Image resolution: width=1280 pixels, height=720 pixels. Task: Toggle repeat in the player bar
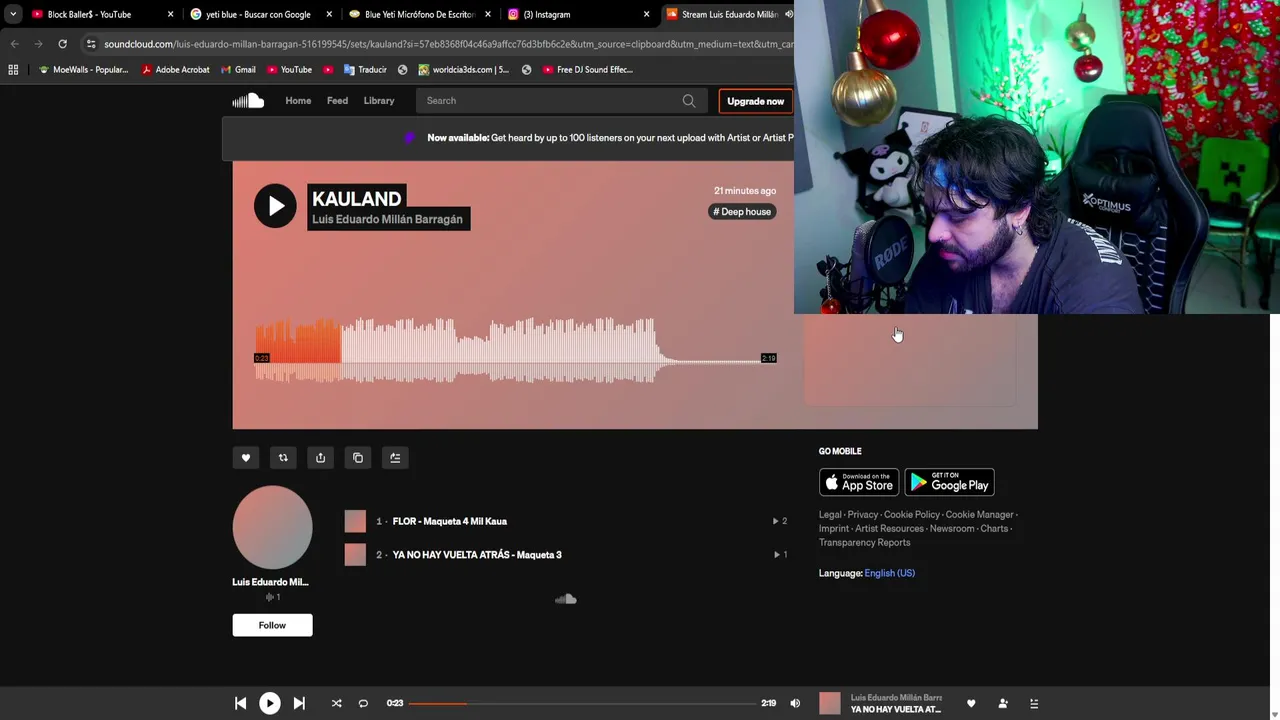coord(363,703)
